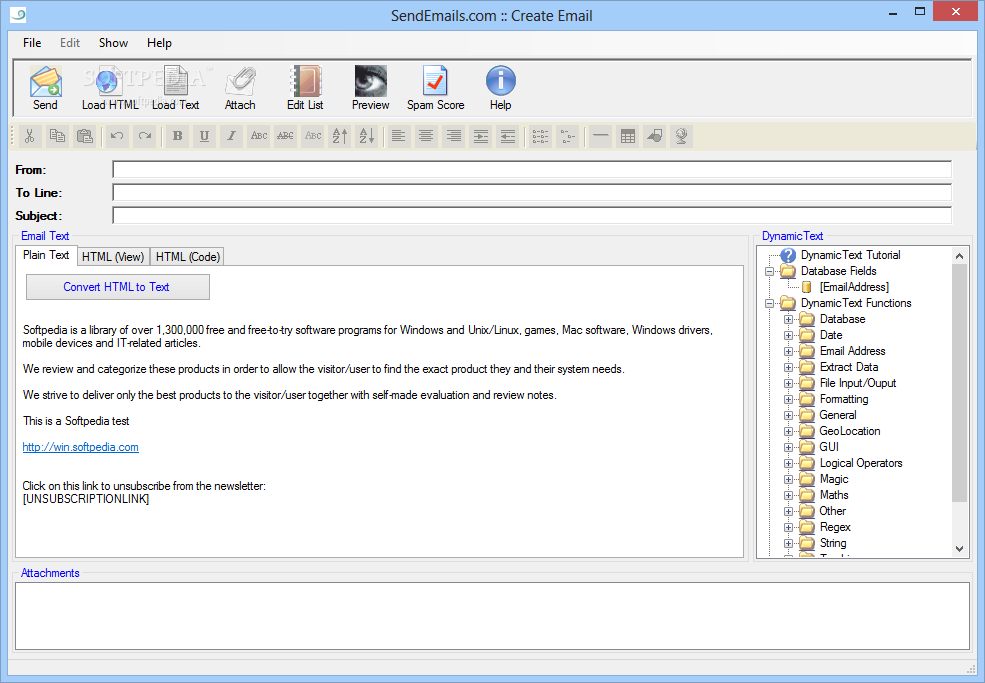Expand the Formatting folder
The image size is (985, 683).
pyautogui.click(x=788, y=400)
